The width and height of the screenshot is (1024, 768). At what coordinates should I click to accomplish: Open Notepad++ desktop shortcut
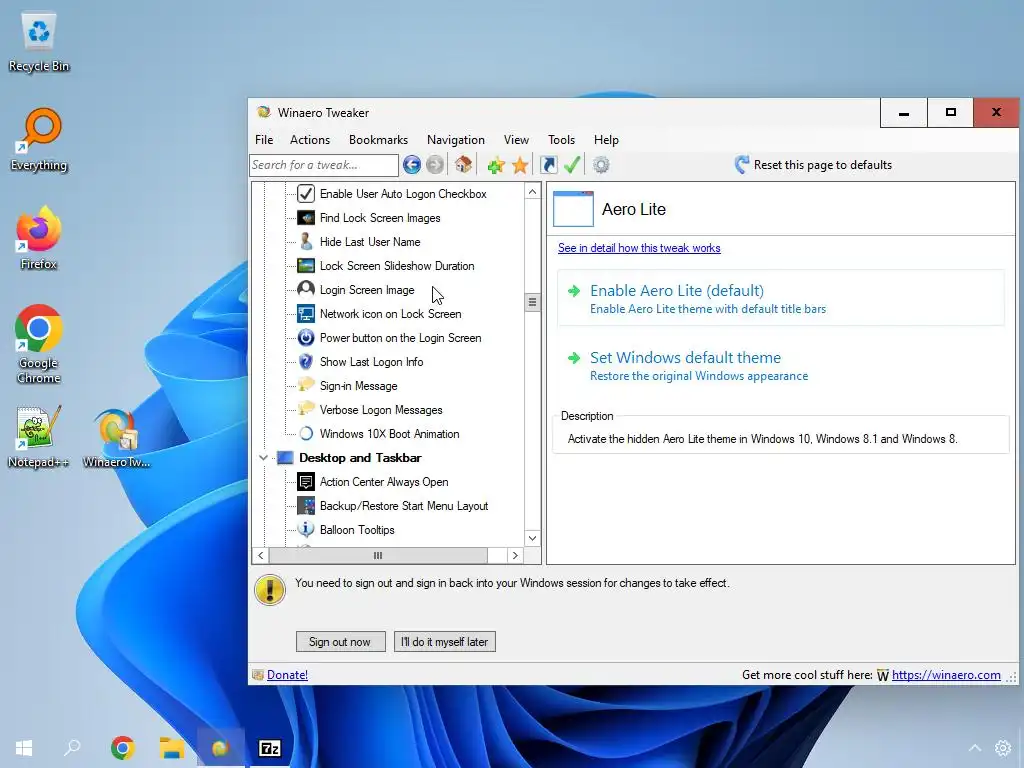click(x=39, y=436)
